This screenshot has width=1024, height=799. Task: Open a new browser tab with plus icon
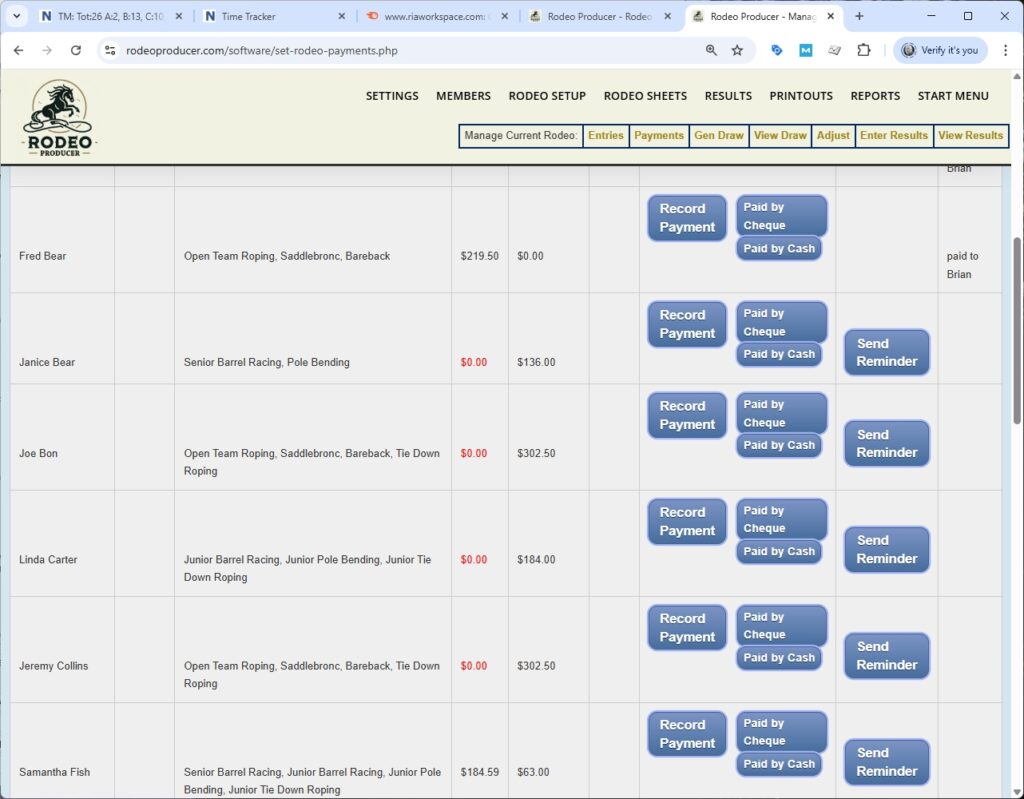pos(859,16)
